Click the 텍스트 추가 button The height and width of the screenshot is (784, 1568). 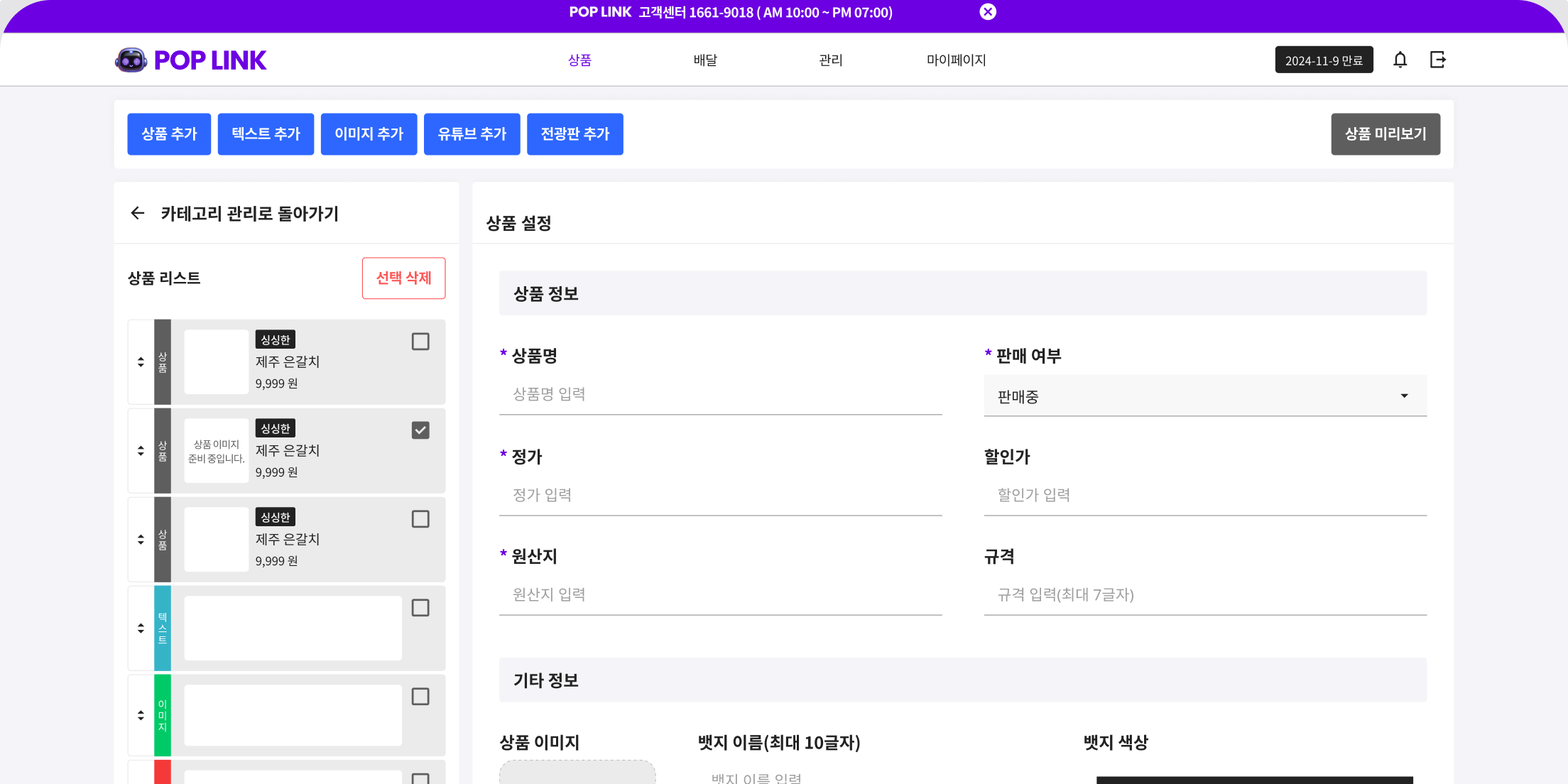tap(266, 134)
